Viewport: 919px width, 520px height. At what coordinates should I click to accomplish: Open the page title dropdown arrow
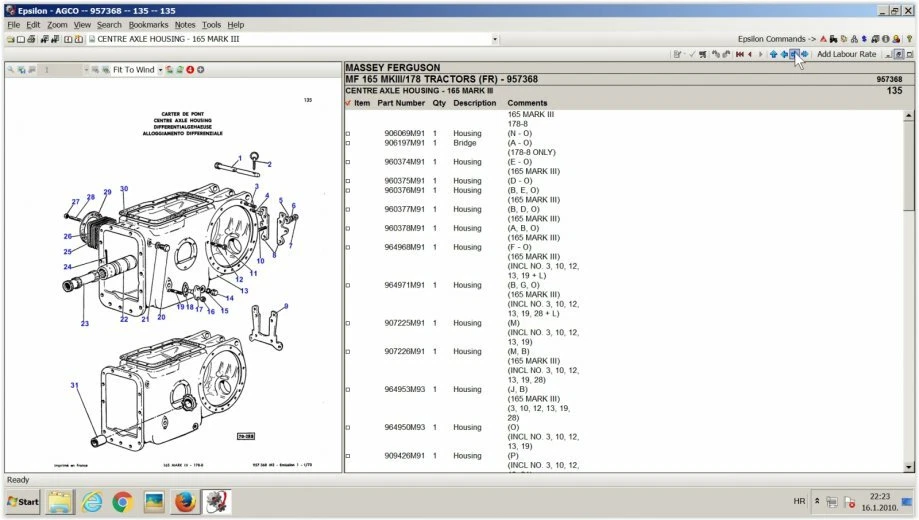pyautogui.click(x=495, y=39)
